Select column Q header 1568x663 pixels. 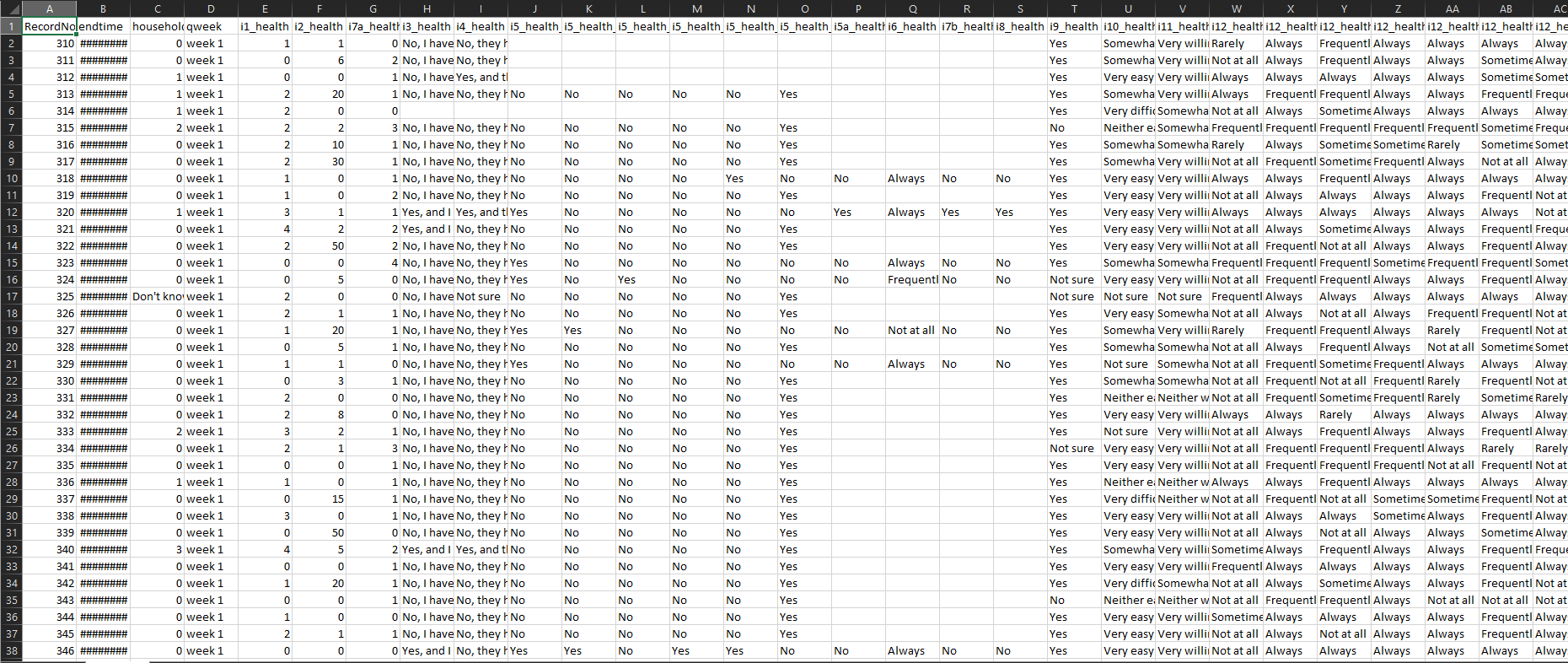click(x=912, y=8)
